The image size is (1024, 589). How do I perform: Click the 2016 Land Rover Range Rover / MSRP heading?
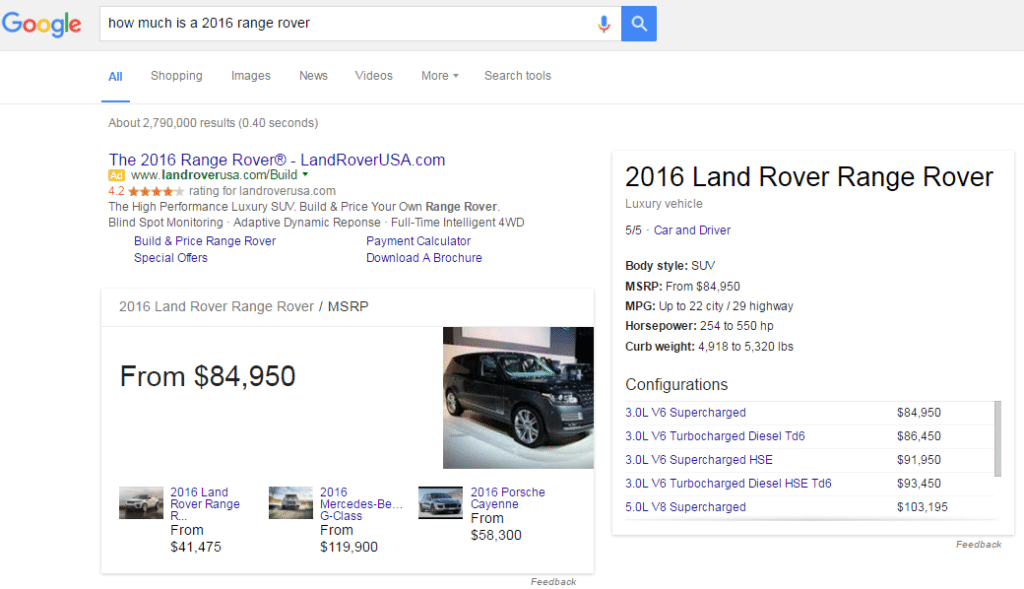click(244, 306)
